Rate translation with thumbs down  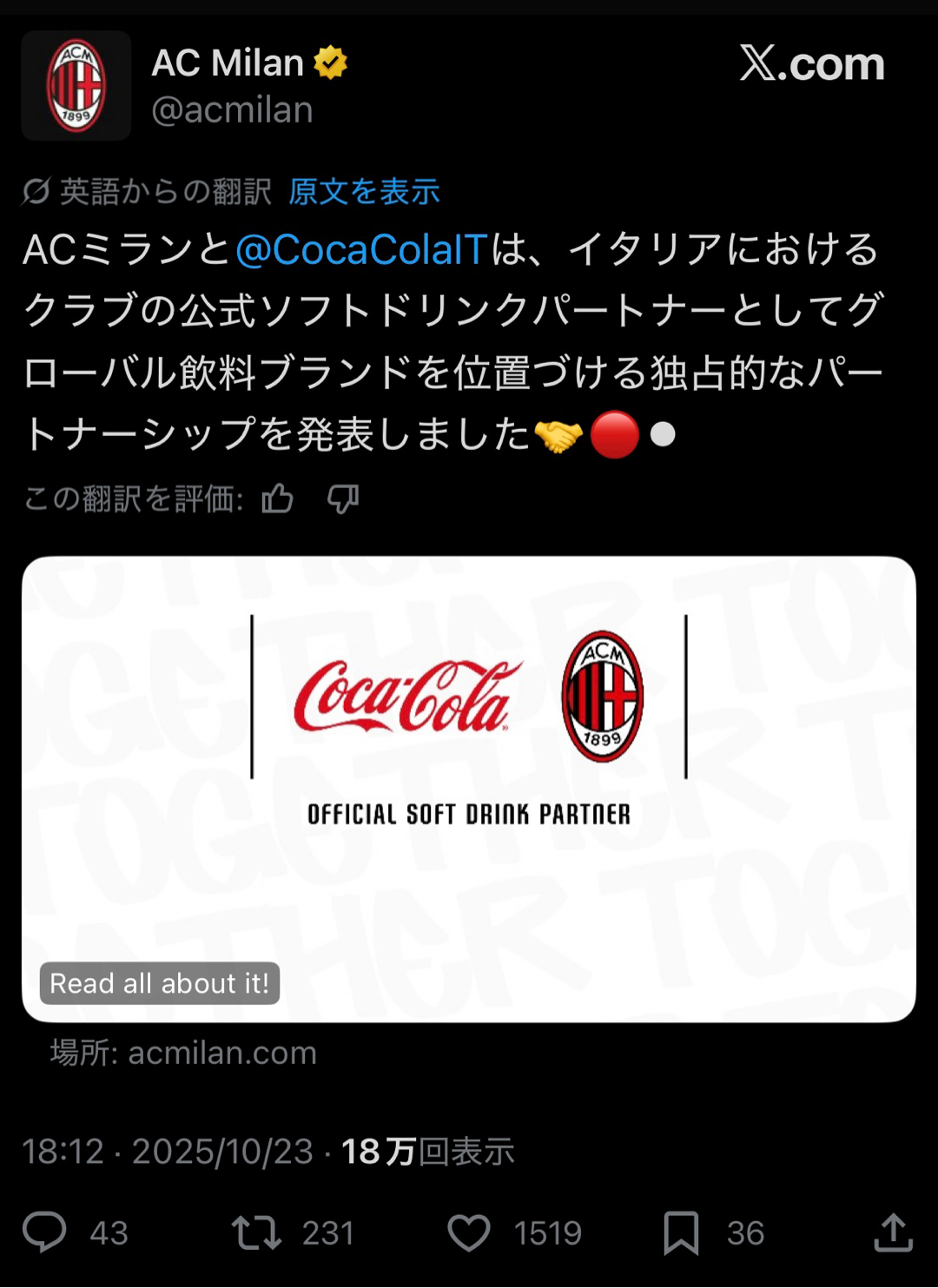[343, 499]
